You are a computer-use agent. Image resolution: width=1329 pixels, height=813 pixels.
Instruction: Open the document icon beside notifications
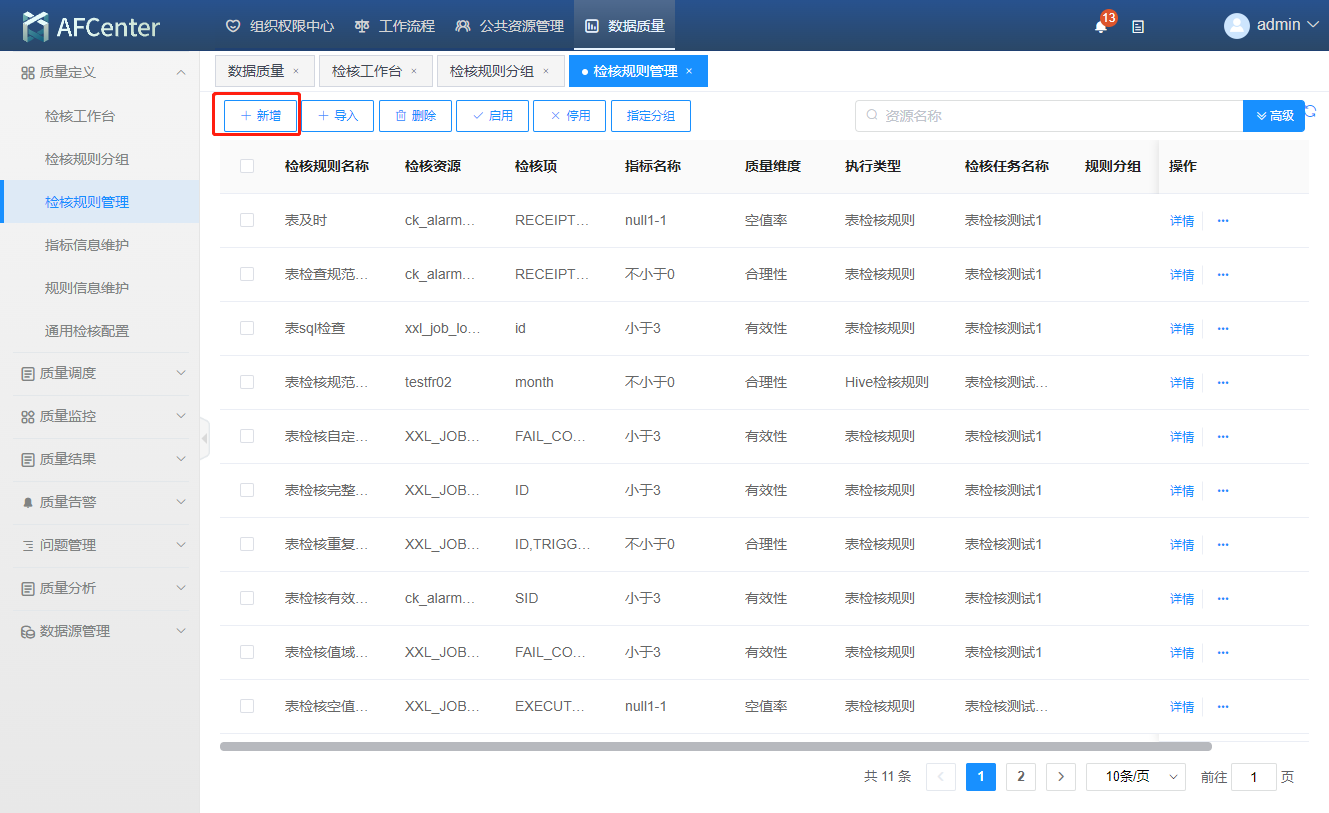pos(1138,27)
